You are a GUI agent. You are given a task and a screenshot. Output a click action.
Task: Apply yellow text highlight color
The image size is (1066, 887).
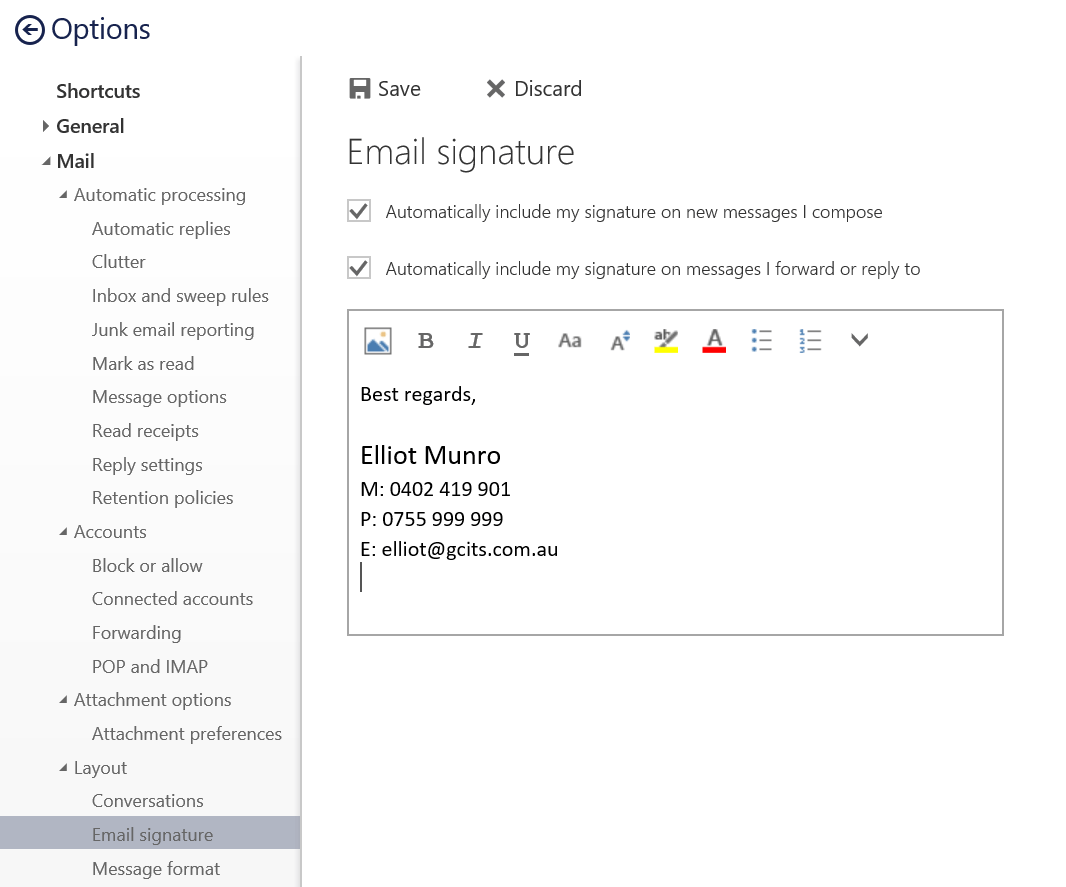666,341
